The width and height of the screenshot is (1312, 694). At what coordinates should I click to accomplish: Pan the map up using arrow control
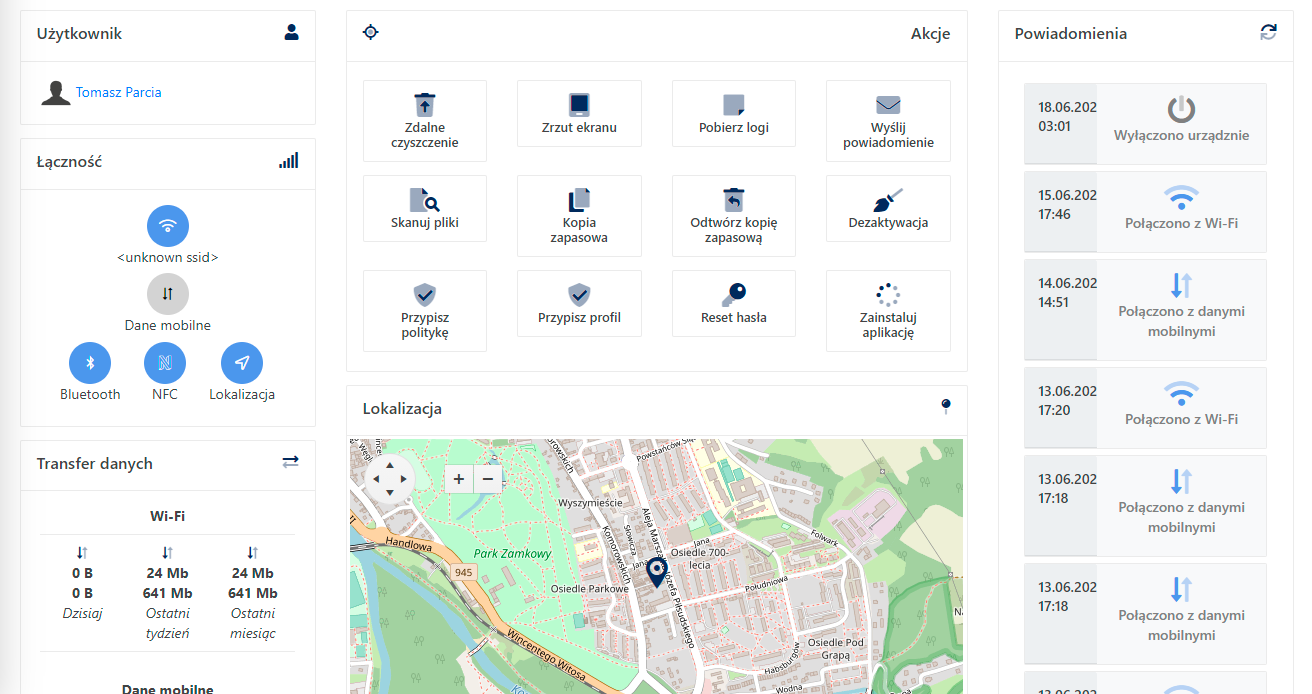pos(389,465)
